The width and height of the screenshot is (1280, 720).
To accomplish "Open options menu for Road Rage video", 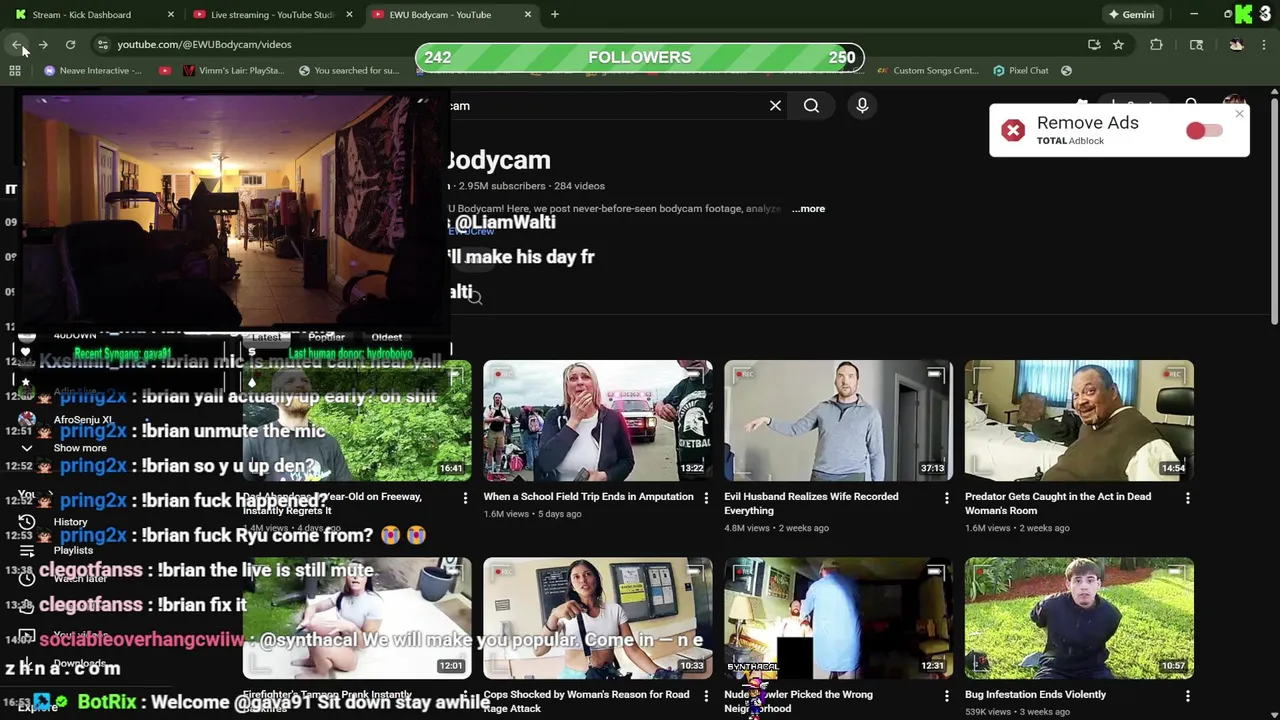I will (706, 695).
